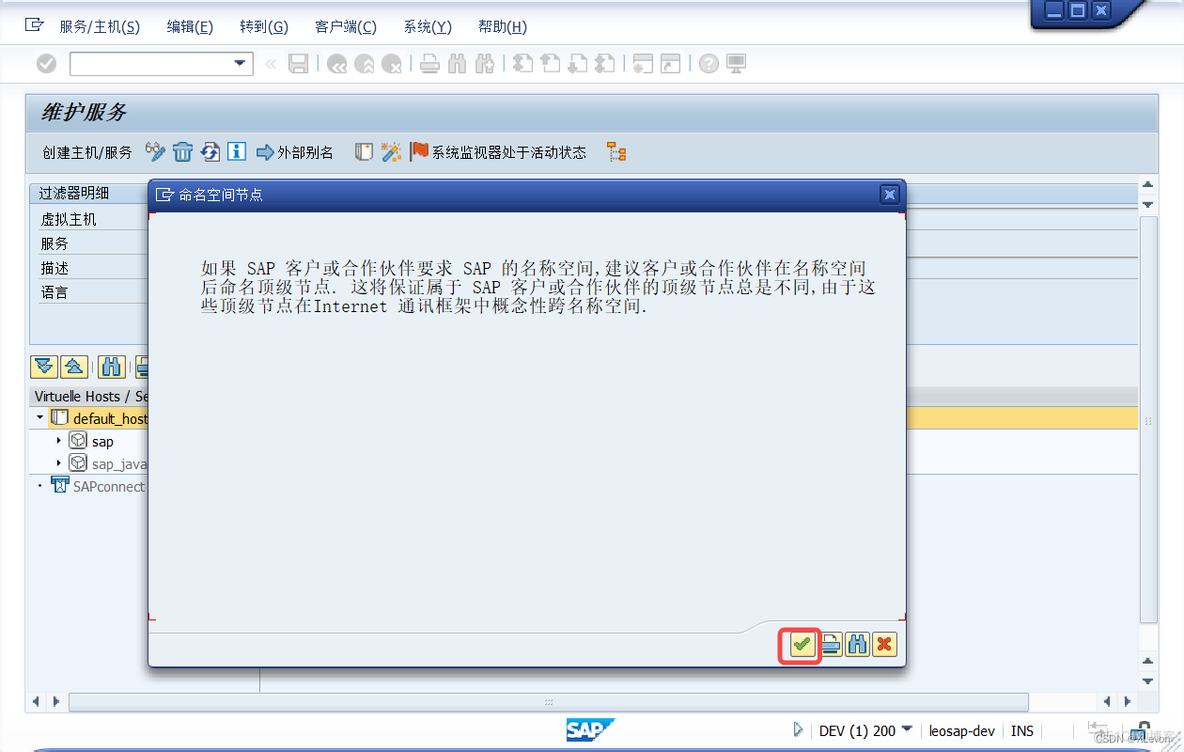The image size is (1184, 752).
Task: Click the leosap-dev status bar entry
Action: tap(961, 731)
